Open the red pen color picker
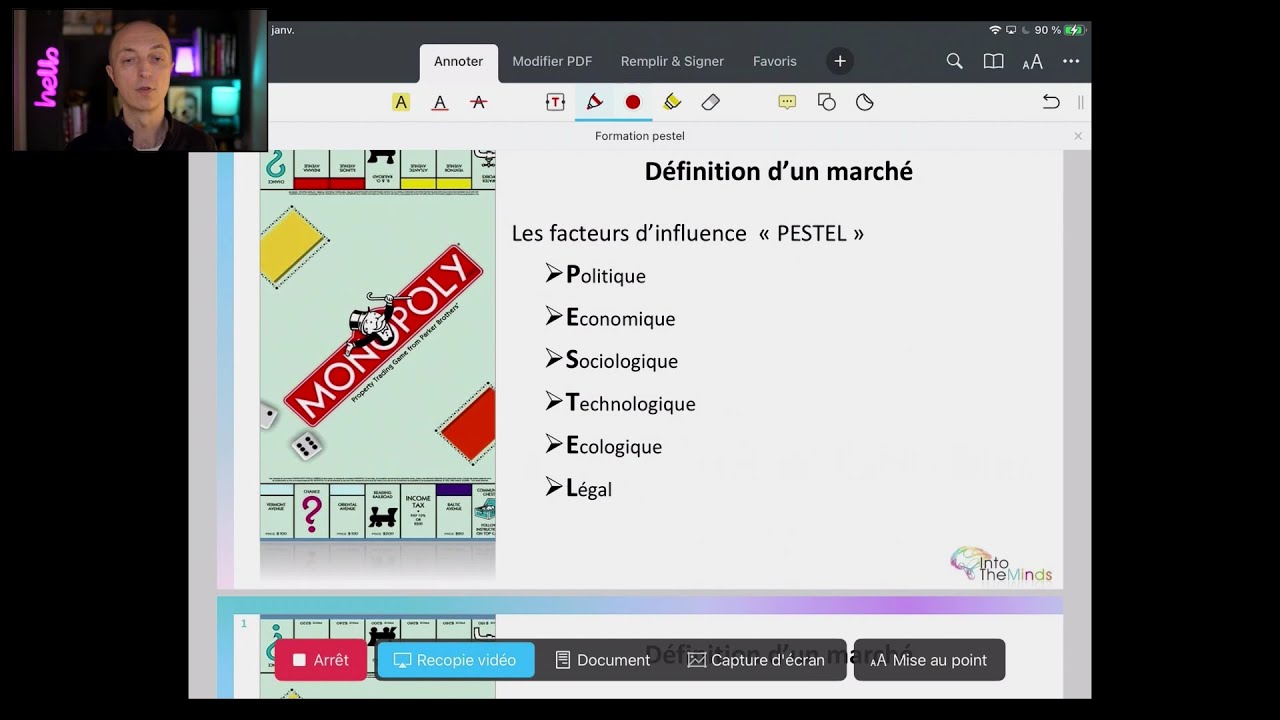 click(633, 102)
